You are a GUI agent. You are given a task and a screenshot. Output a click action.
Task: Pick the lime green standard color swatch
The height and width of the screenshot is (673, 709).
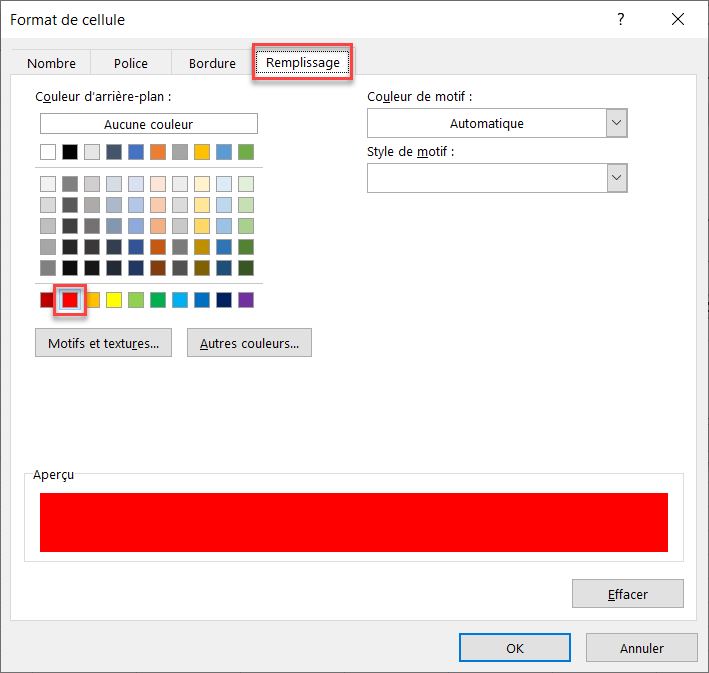(x=136, y=300)
